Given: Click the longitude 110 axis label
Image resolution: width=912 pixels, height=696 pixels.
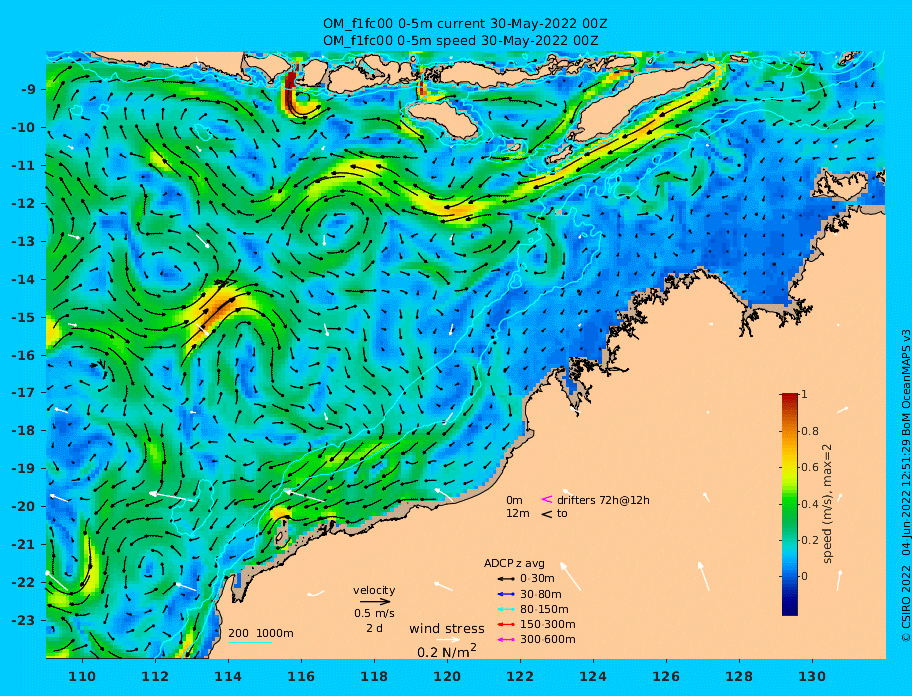Looking at the screenshot, I should coord(82,676).
